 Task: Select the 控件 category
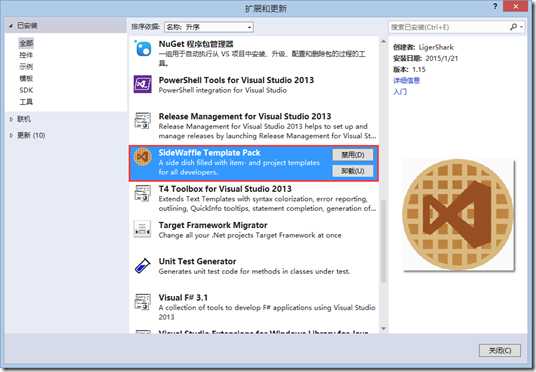[26, 55]
